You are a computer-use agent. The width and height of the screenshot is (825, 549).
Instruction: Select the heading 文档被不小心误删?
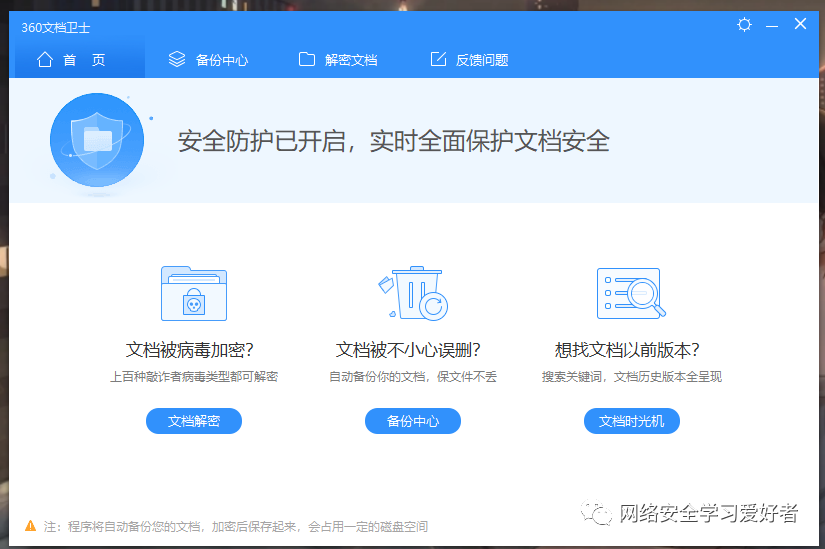coord(408,350)
